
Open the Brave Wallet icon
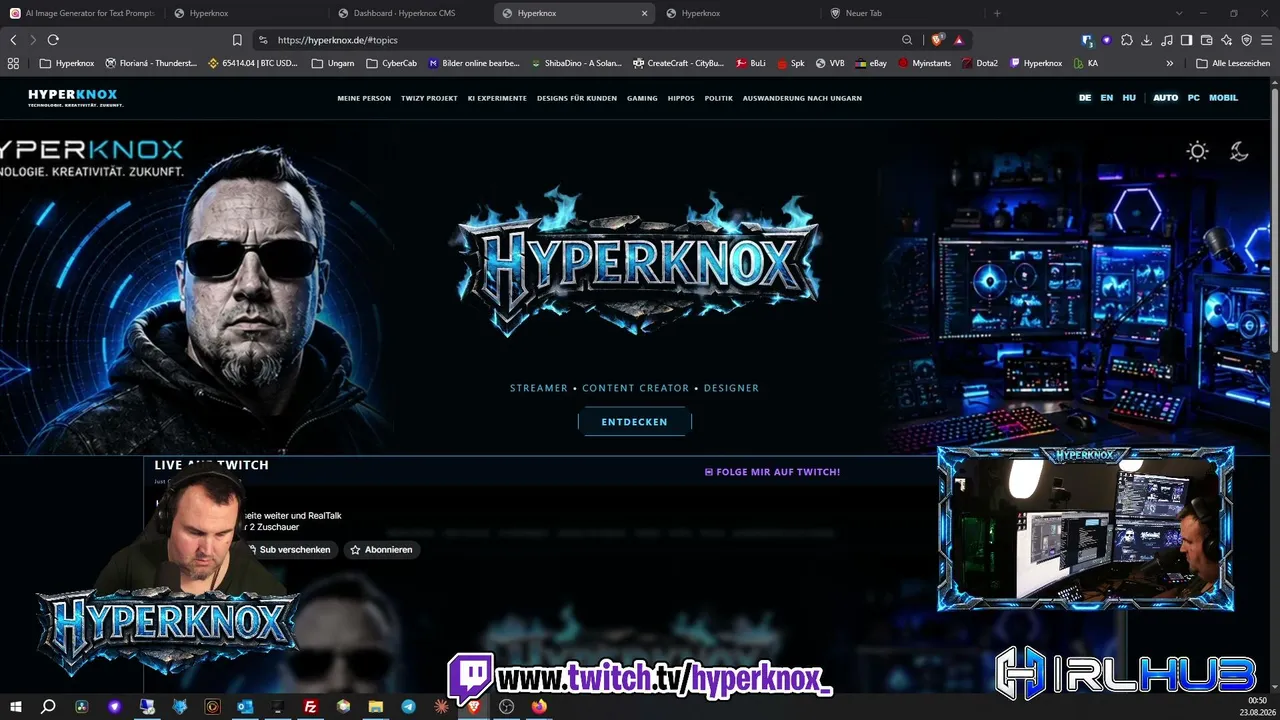click(1206, 40)
